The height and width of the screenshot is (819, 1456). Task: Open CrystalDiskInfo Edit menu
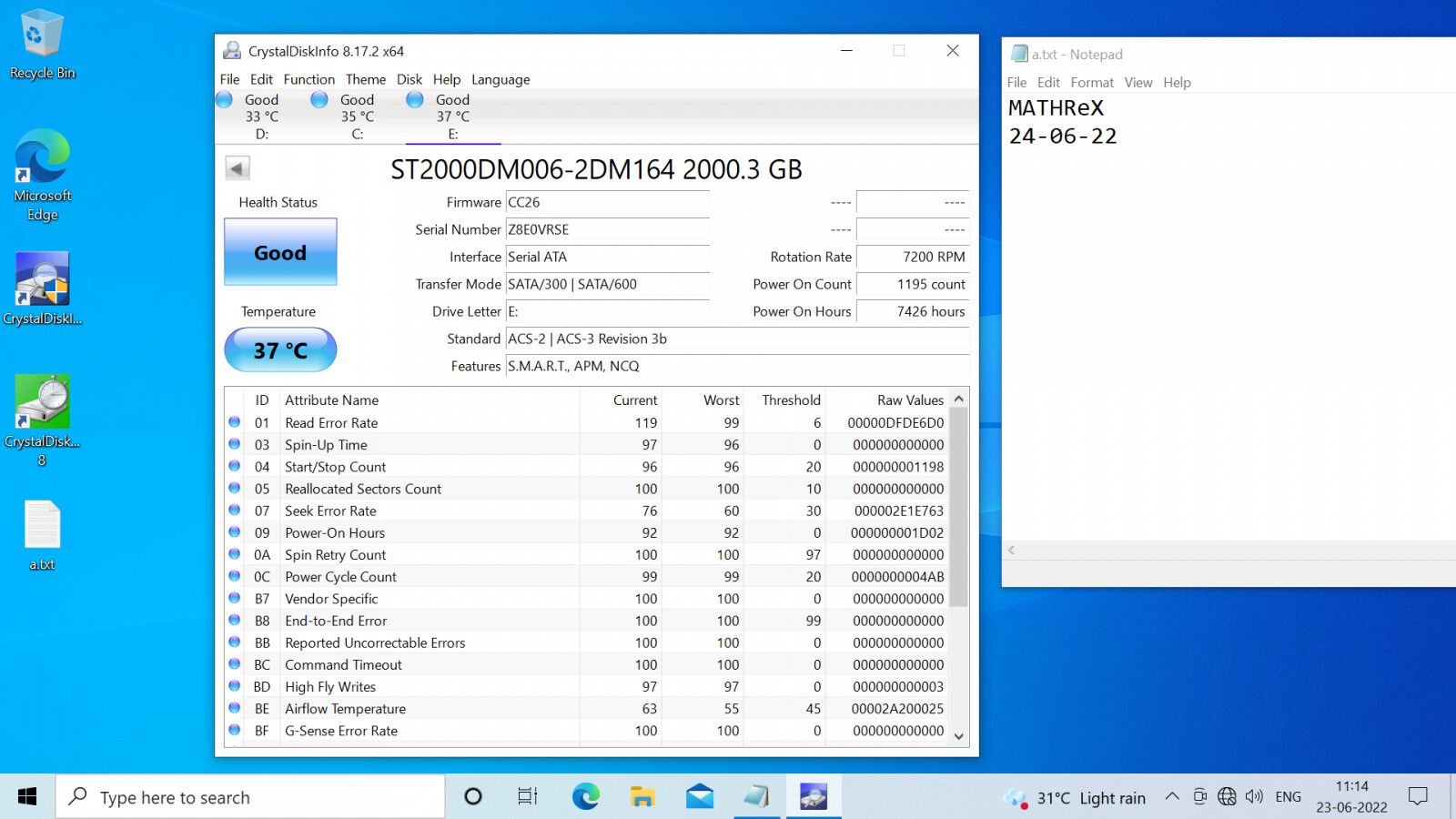pos(261,79)
